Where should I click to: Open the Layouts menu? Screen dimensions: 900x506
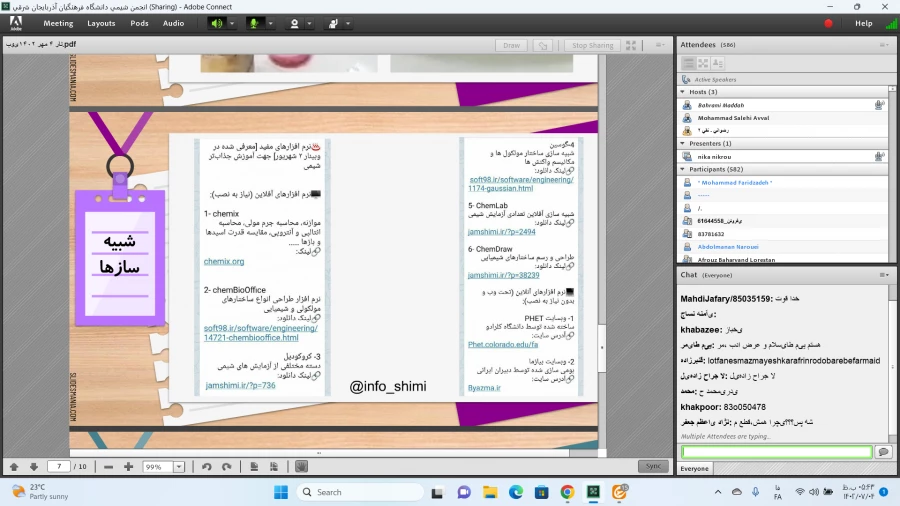[101, 23]
